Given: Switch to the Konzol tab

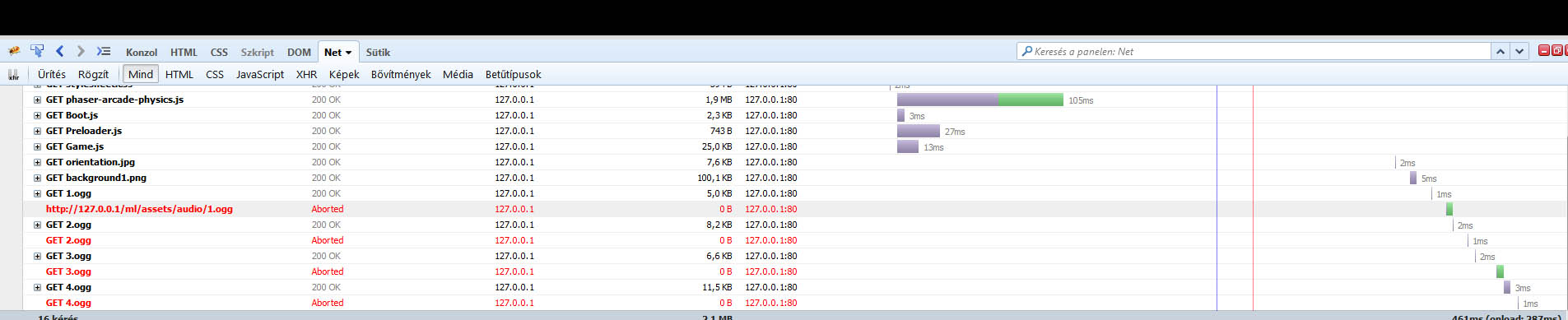Looking at the screenshot, I should click(x=142, y=52).
